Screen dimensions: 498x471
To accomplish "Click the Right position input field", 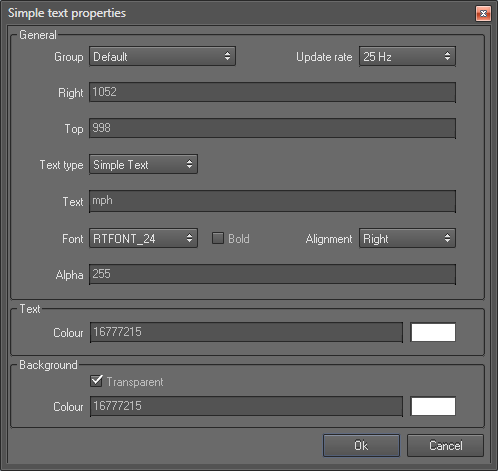I will coord(272,92).
